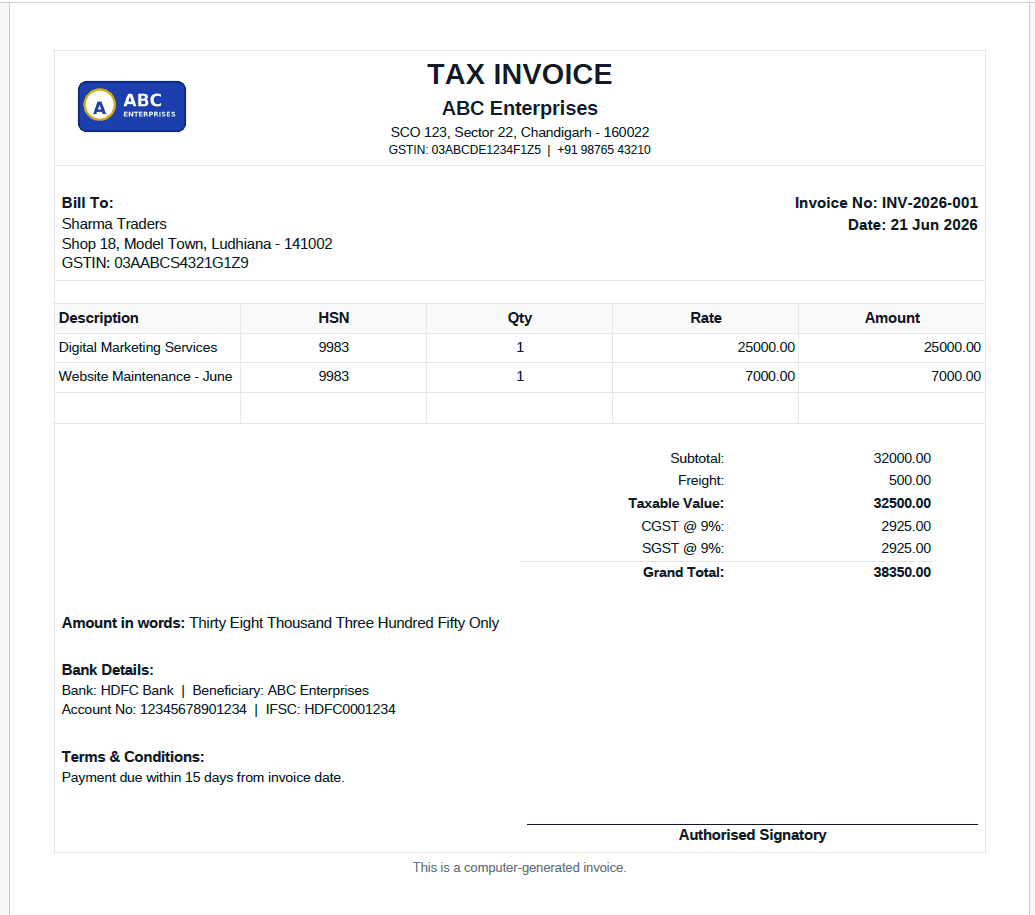The image size is (1035, 915).
Task: Select the TAX INVOICE heading
Action: [519, 75]
